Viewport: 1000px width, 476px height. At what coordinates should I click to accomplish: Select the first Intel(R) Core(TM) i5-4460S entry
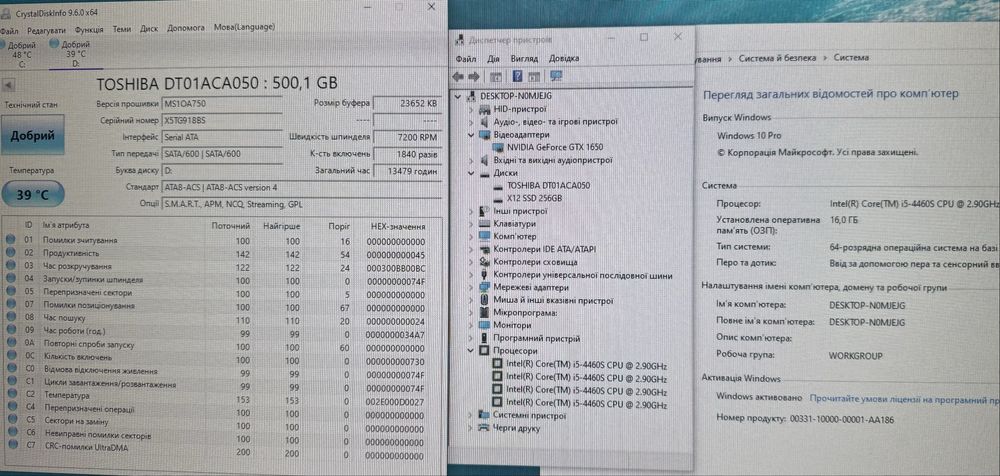coord(586,365)
